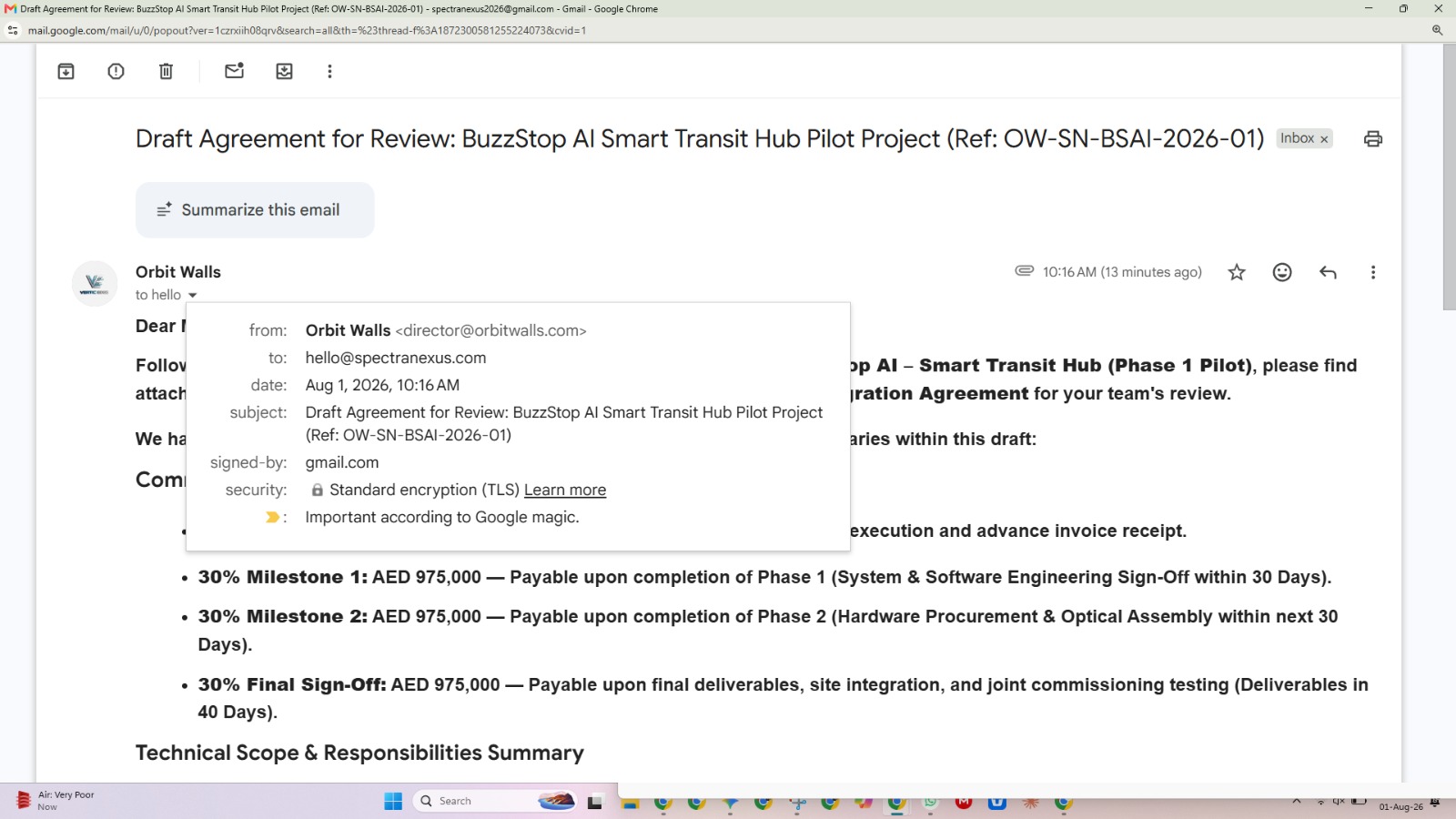Image resolution: width=1456 pixels, height=819 pixels.
Task: Open File Explorer from taskbar
Action: (x=630, y=802)
